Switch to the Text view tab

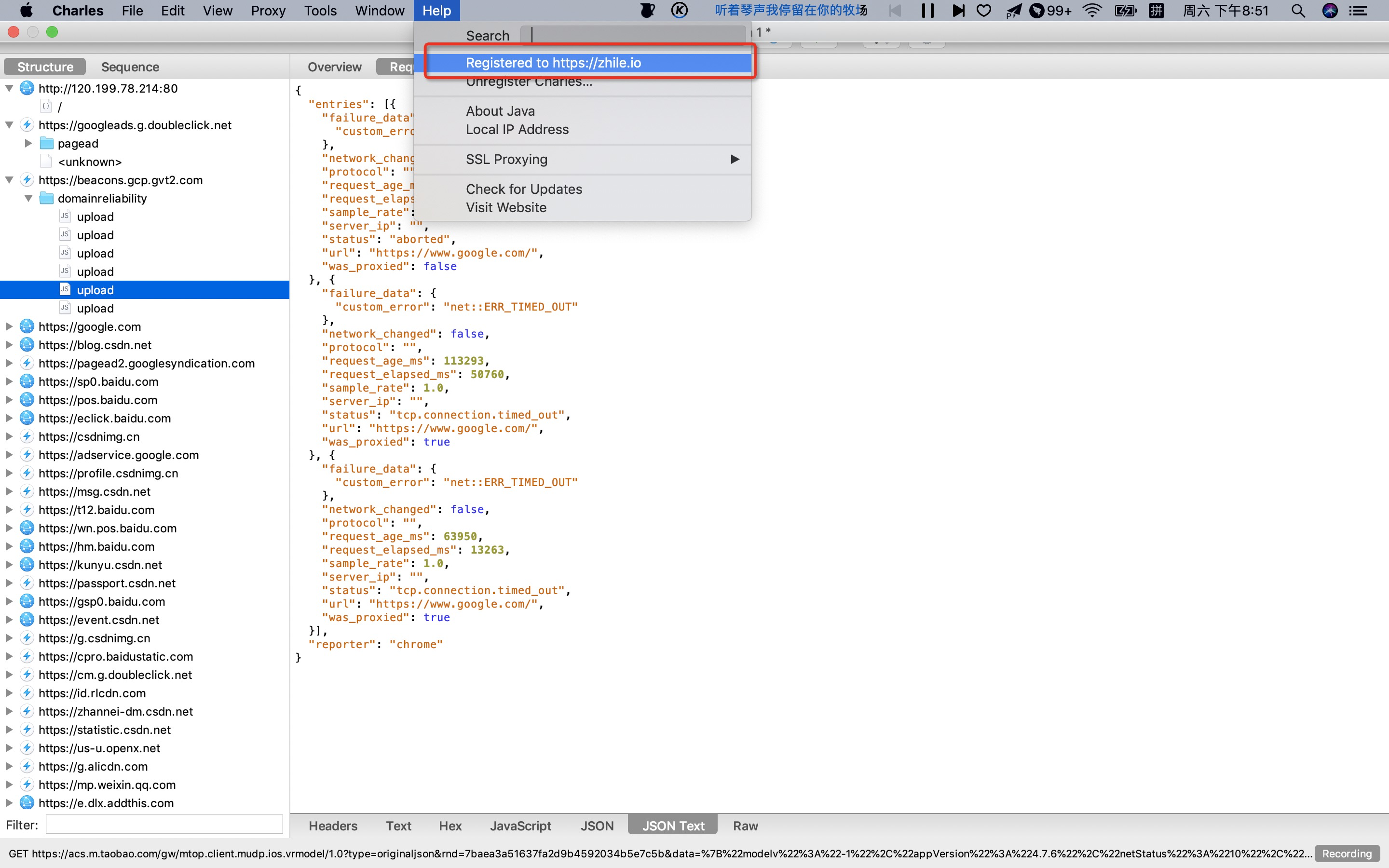(x=398, y=826)
